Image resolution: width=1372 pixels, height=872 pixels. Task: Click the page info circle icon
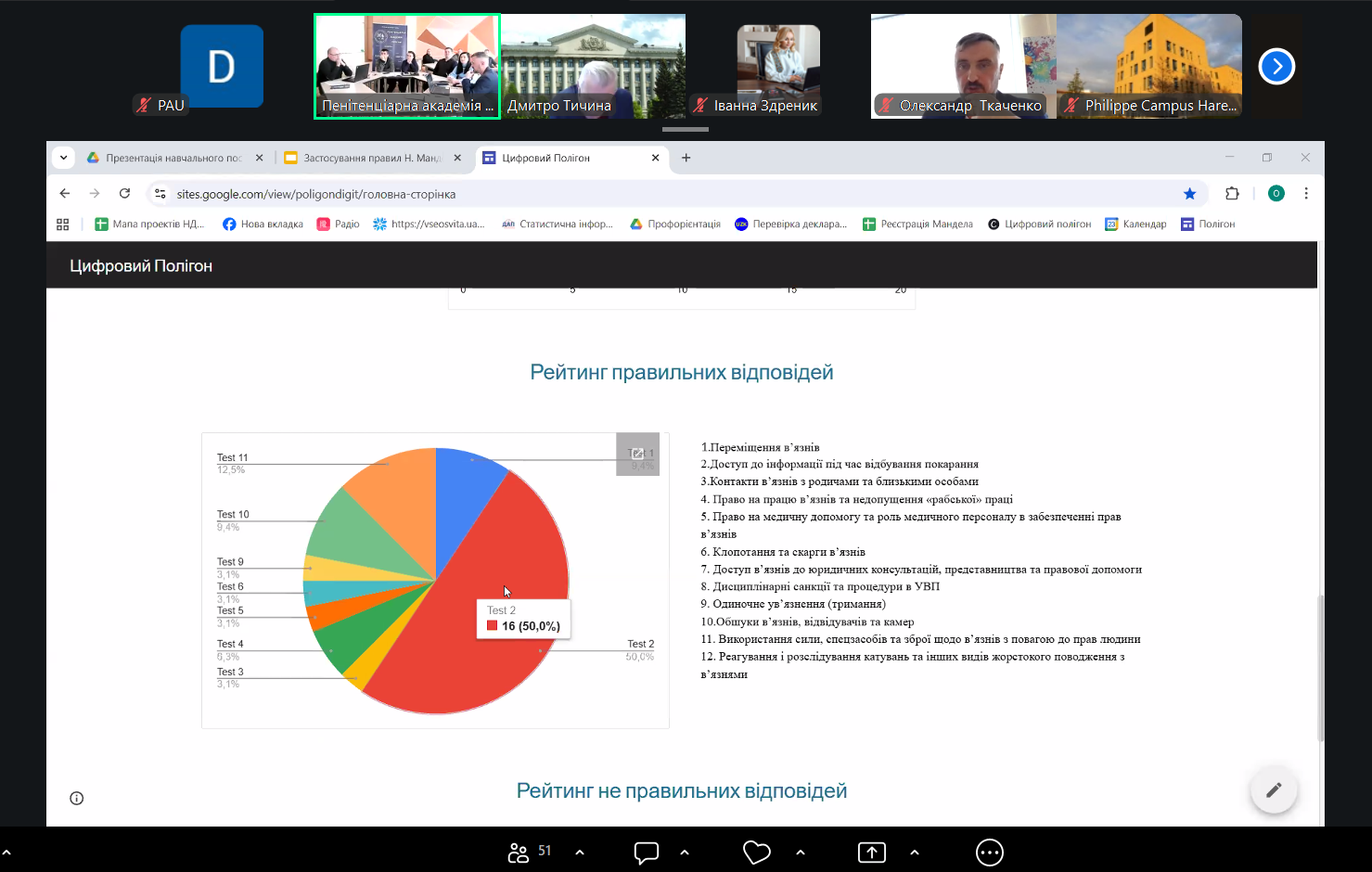pyautogui.click(x=77, y=798)
